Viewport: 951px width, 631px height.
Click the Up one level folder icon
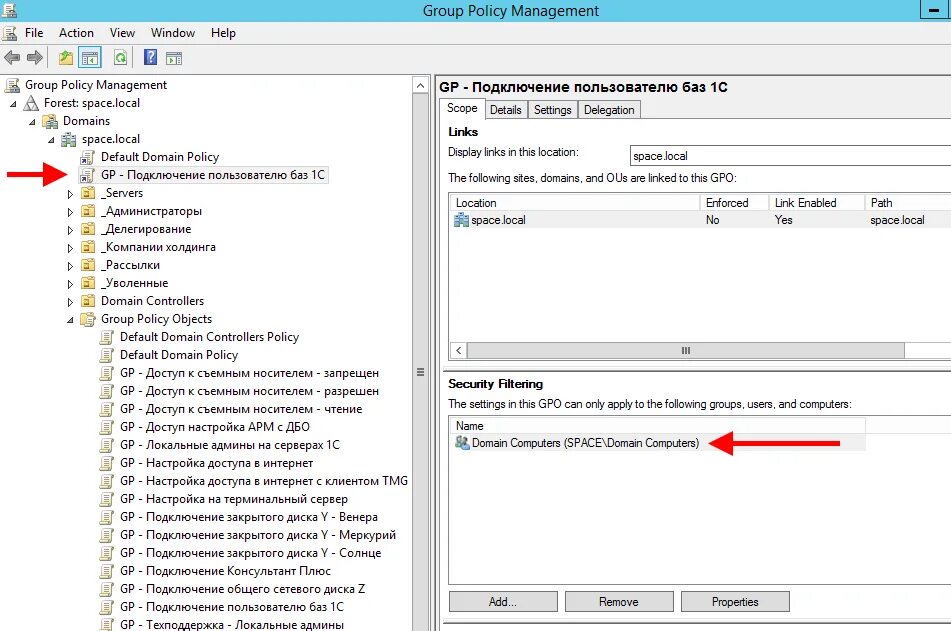pyautogui.click(x=66, y=58)
